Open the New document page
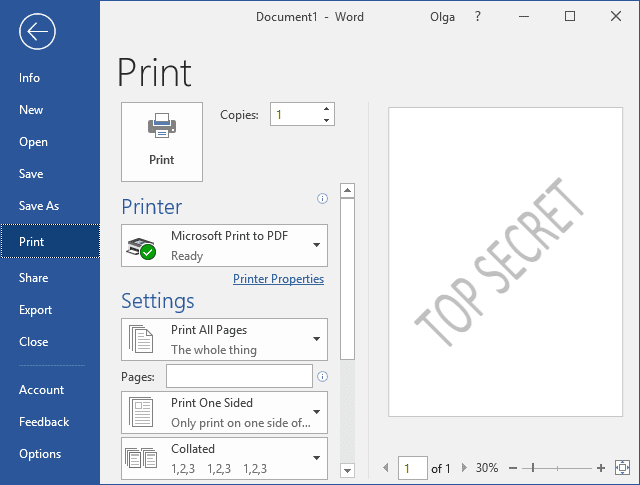640x485 pixels. (x=50, y=110)
